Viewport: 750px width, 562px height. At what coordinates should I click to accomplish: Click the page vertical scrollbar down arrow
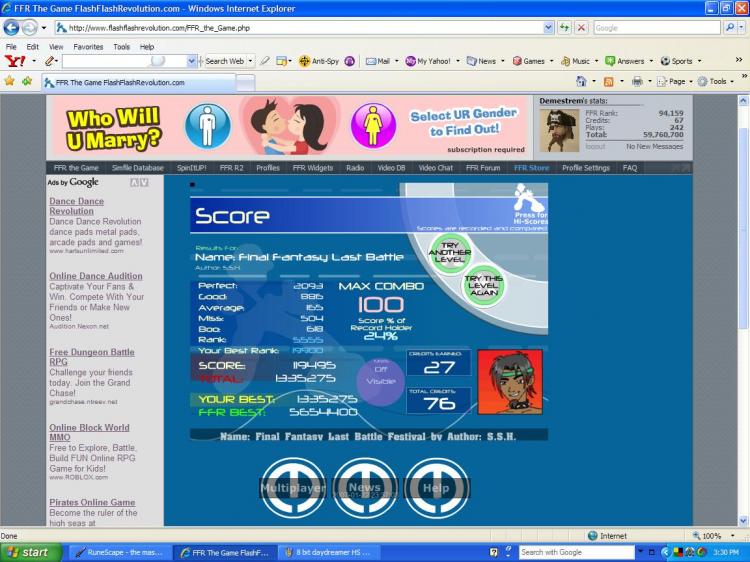click(x=743, y=521)
